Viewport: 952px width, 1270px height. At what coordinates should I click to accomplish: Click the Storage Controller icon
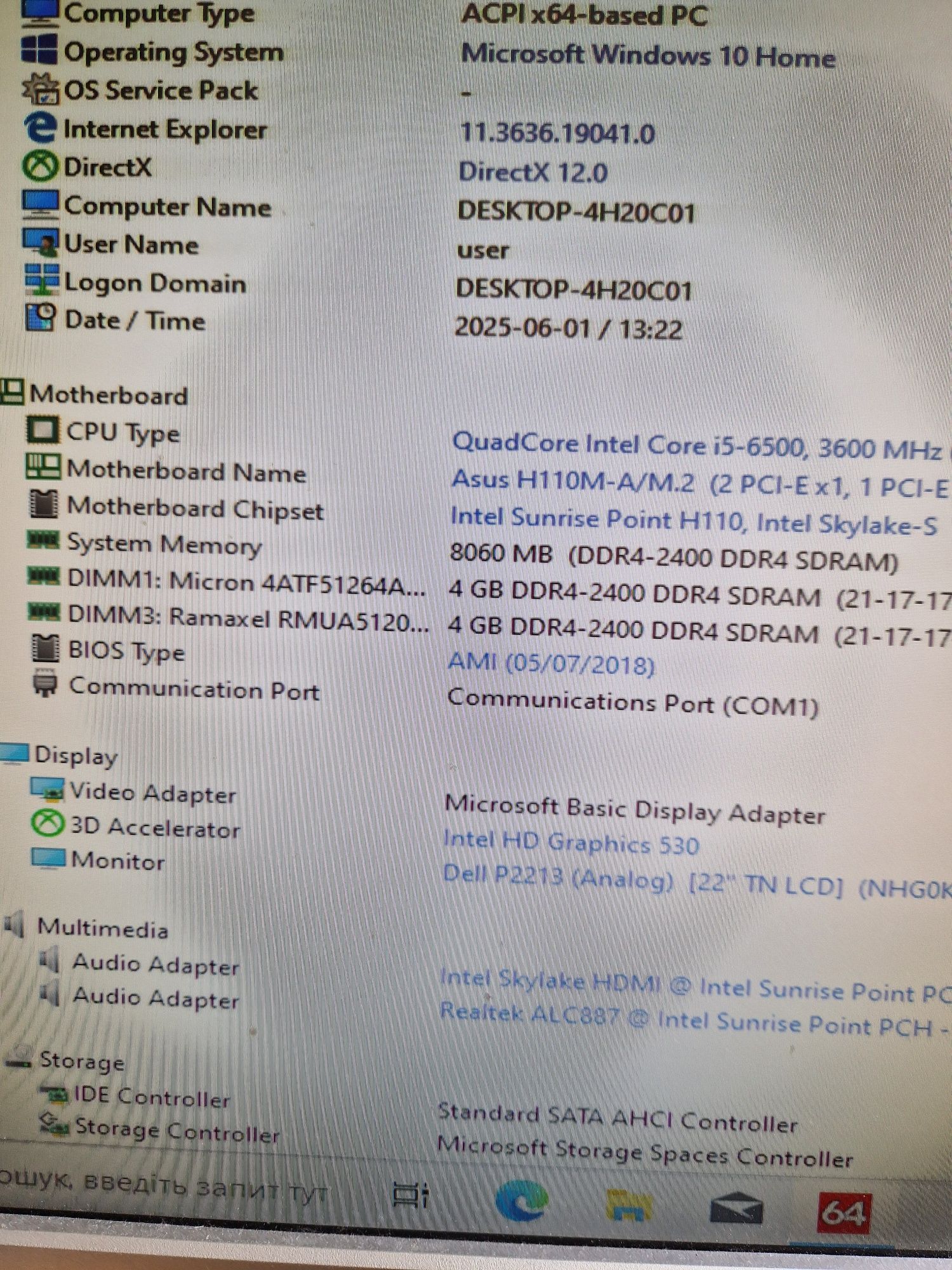point(54,1125)
